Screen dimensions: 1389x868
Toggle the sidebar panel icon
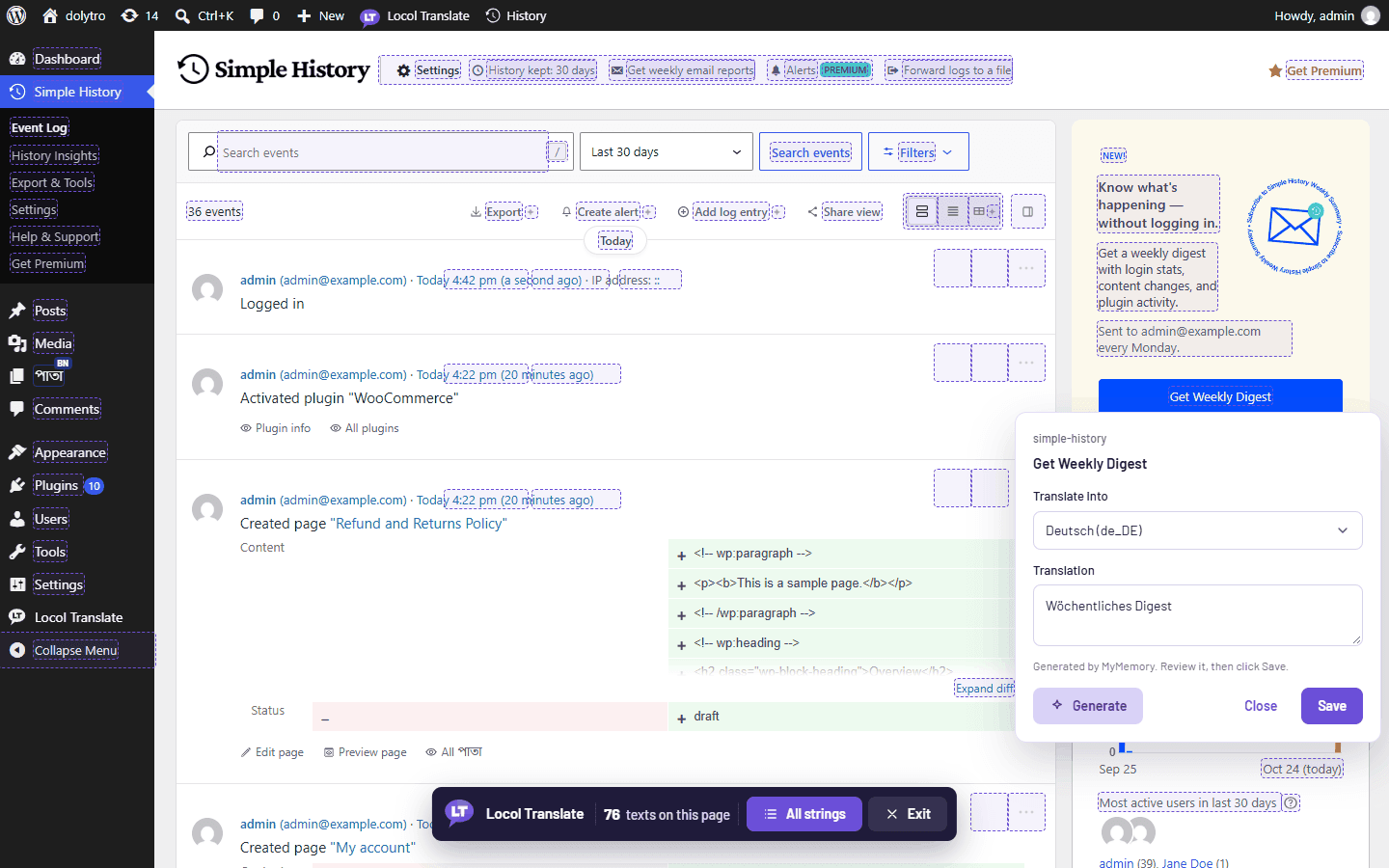pos(1028,211)
